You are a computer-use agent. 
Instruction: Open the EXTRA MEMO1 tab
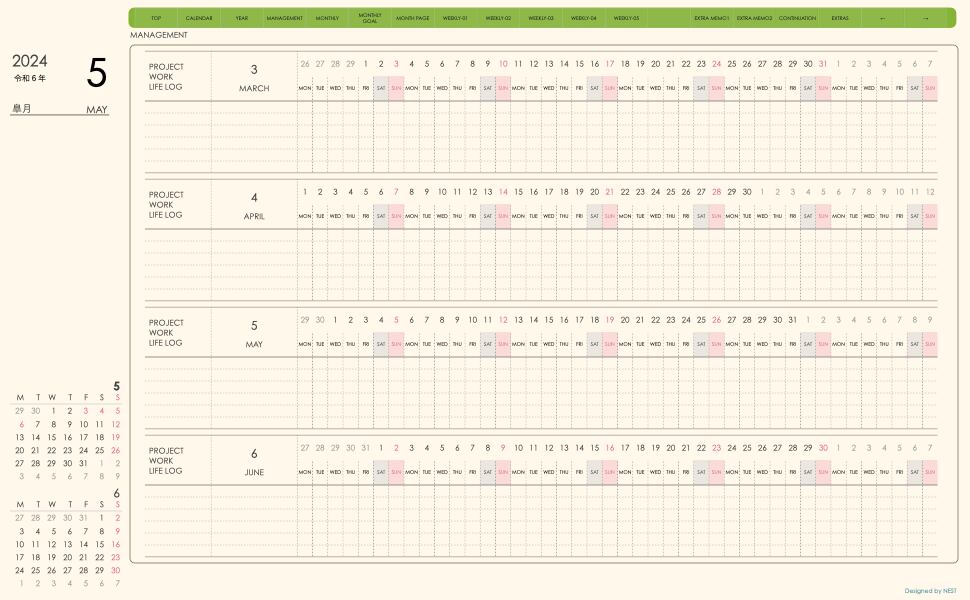711,18
